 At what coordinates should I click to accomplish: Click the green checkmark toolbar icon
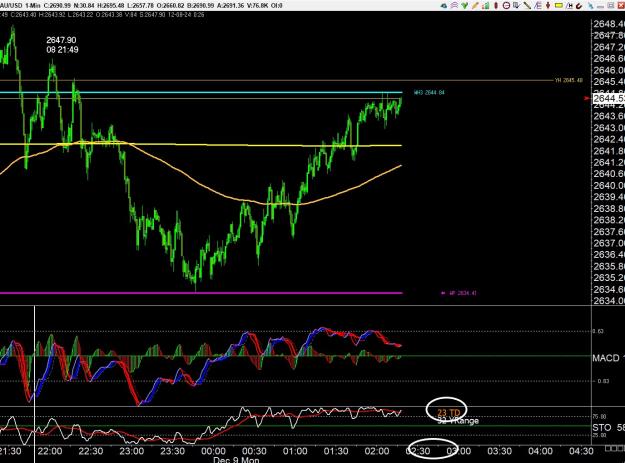coord(464,6)
